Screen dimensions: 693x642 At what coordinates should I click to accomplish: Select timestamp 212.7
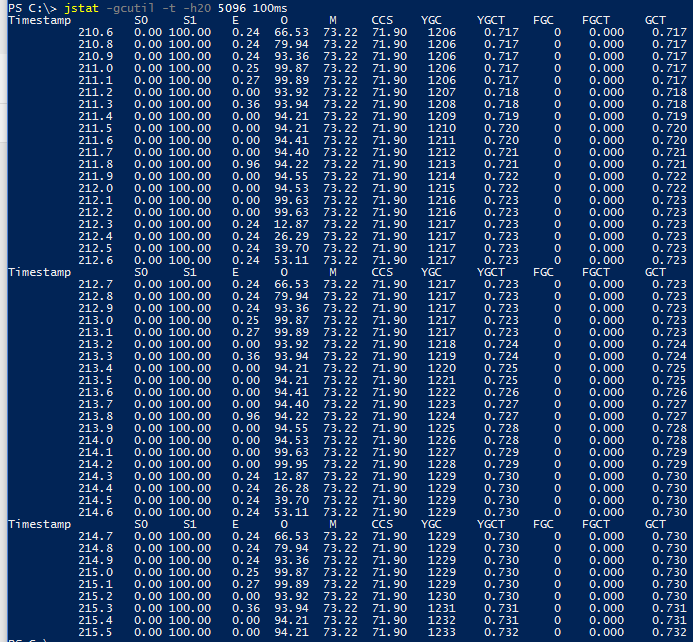(x=95, y=284)
